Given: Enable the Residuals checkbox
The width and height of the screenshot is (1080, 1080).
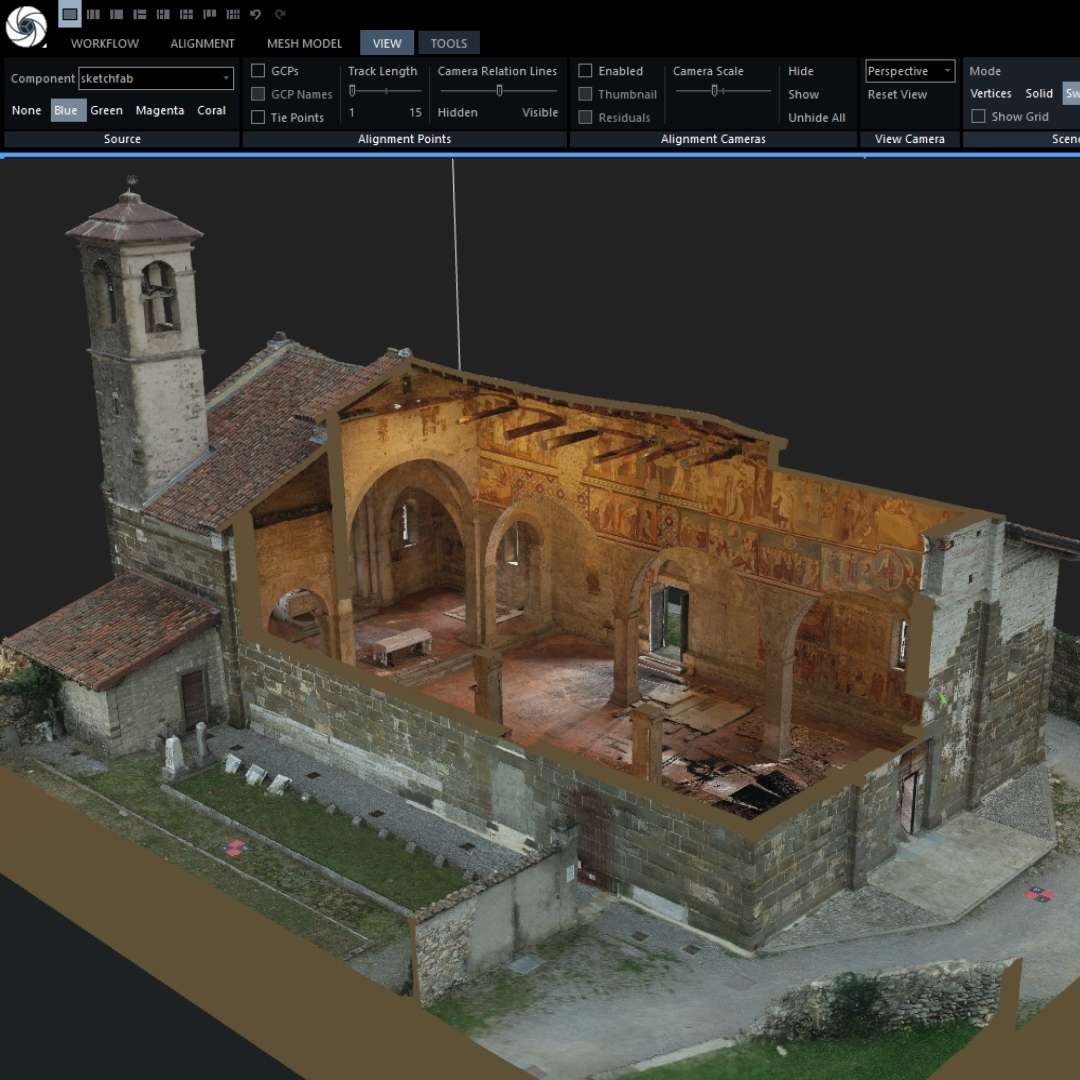Looking at the screenshot, I should pyautogui.click(x=585, y=117).
